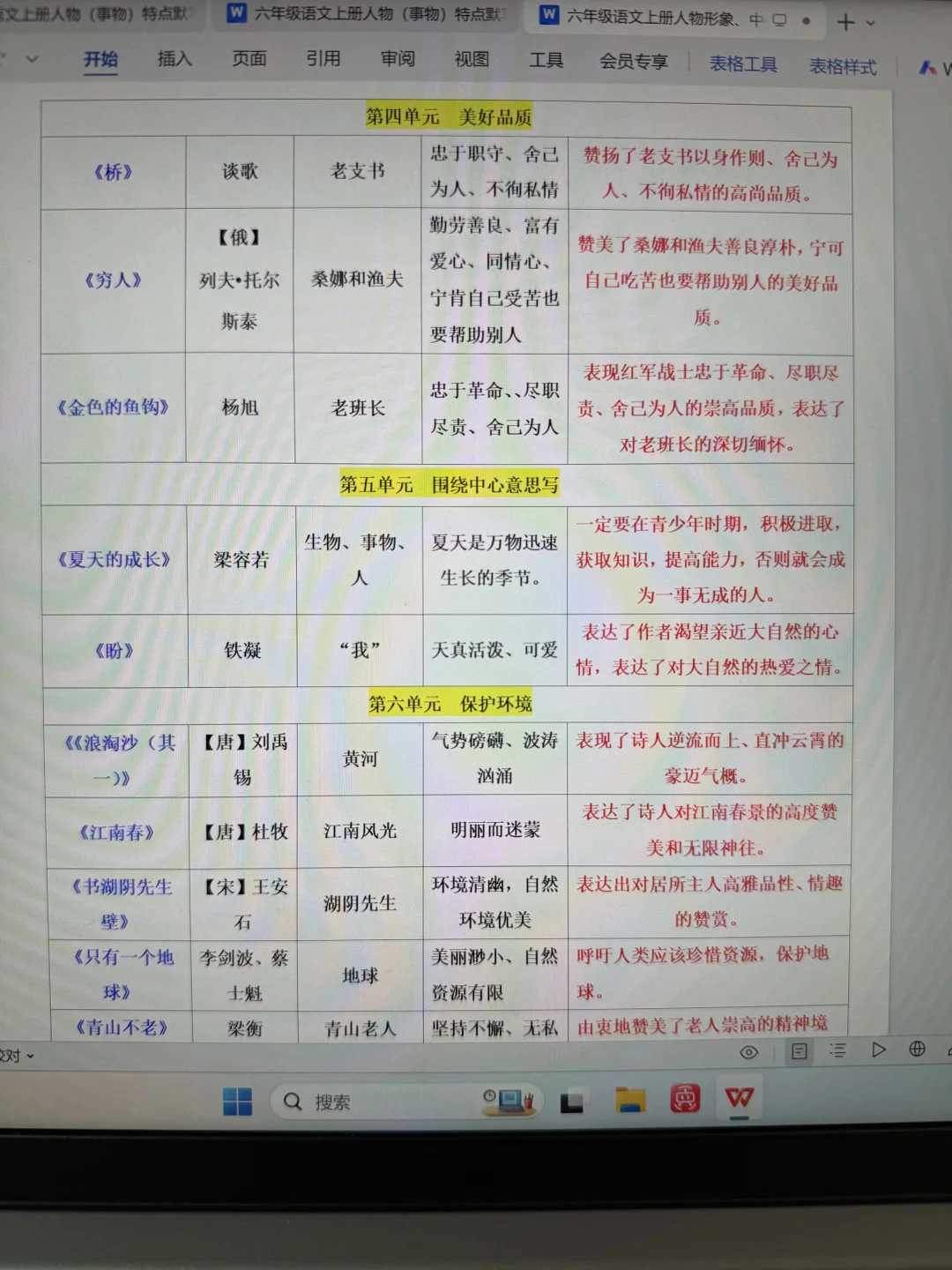Open the 工具 ribbon tab

click(546, 60)
